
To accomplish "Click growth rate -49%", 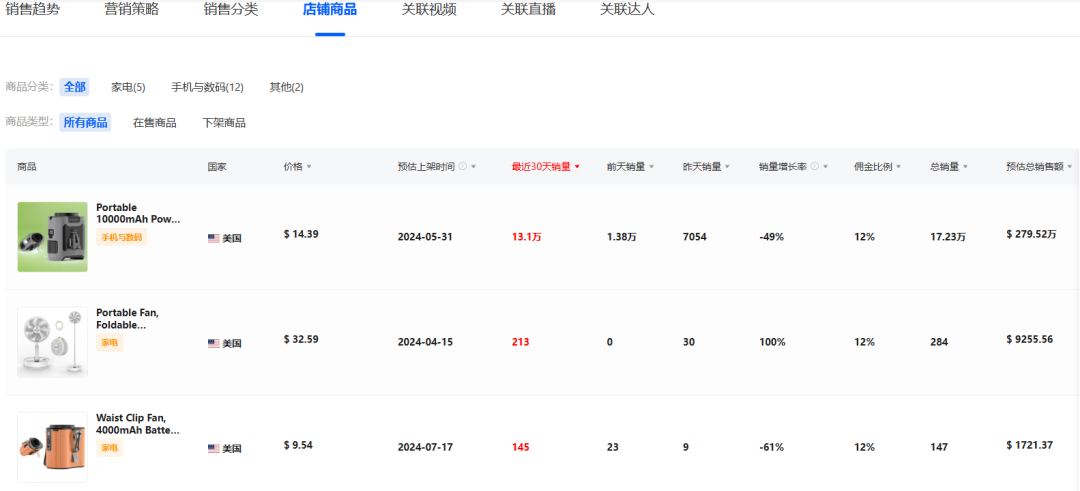I will (771, 237).
